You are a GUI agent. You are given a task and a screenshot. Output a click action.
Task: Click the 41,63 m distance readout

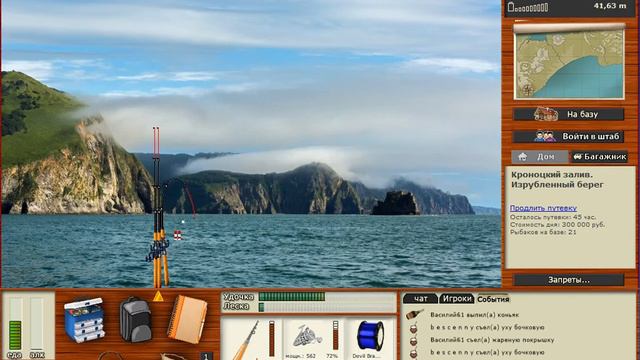[x=610, y=6]
